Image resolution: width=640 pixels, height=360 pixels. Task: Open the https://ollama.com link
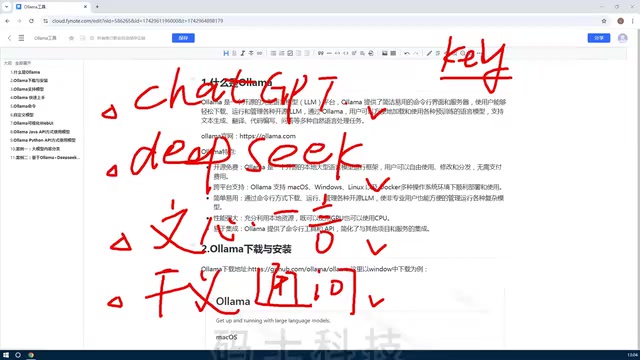click(x=267, y=136)
